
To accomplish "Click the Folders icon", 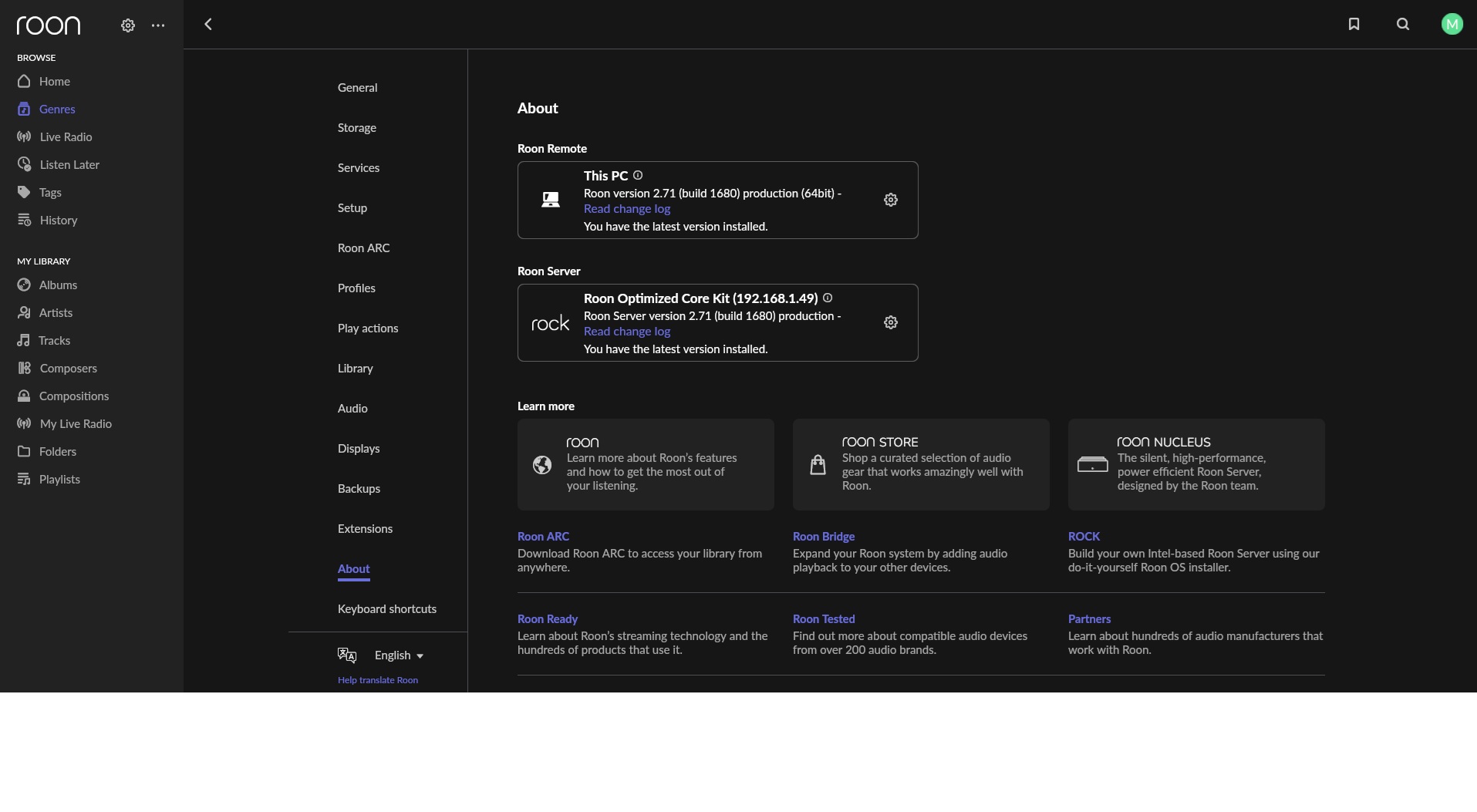I will (x=24, y=451).
